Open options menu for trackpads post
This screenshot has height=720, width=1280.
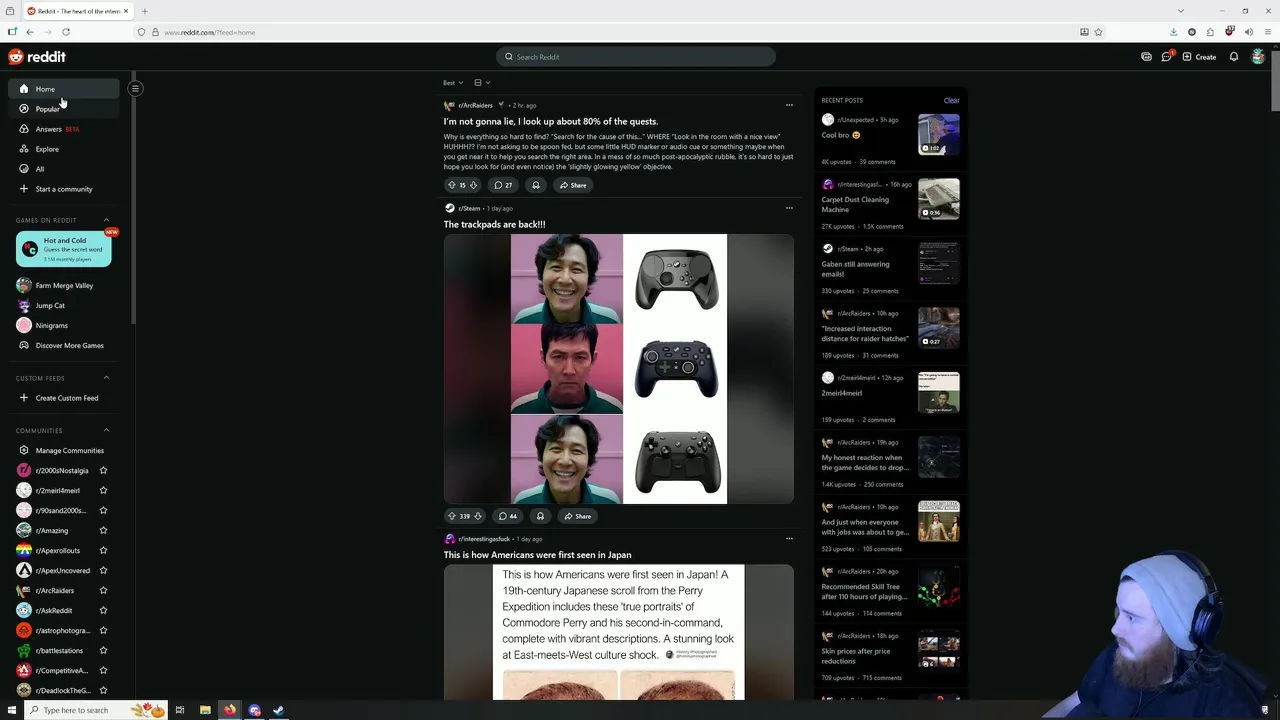(789, 208)
